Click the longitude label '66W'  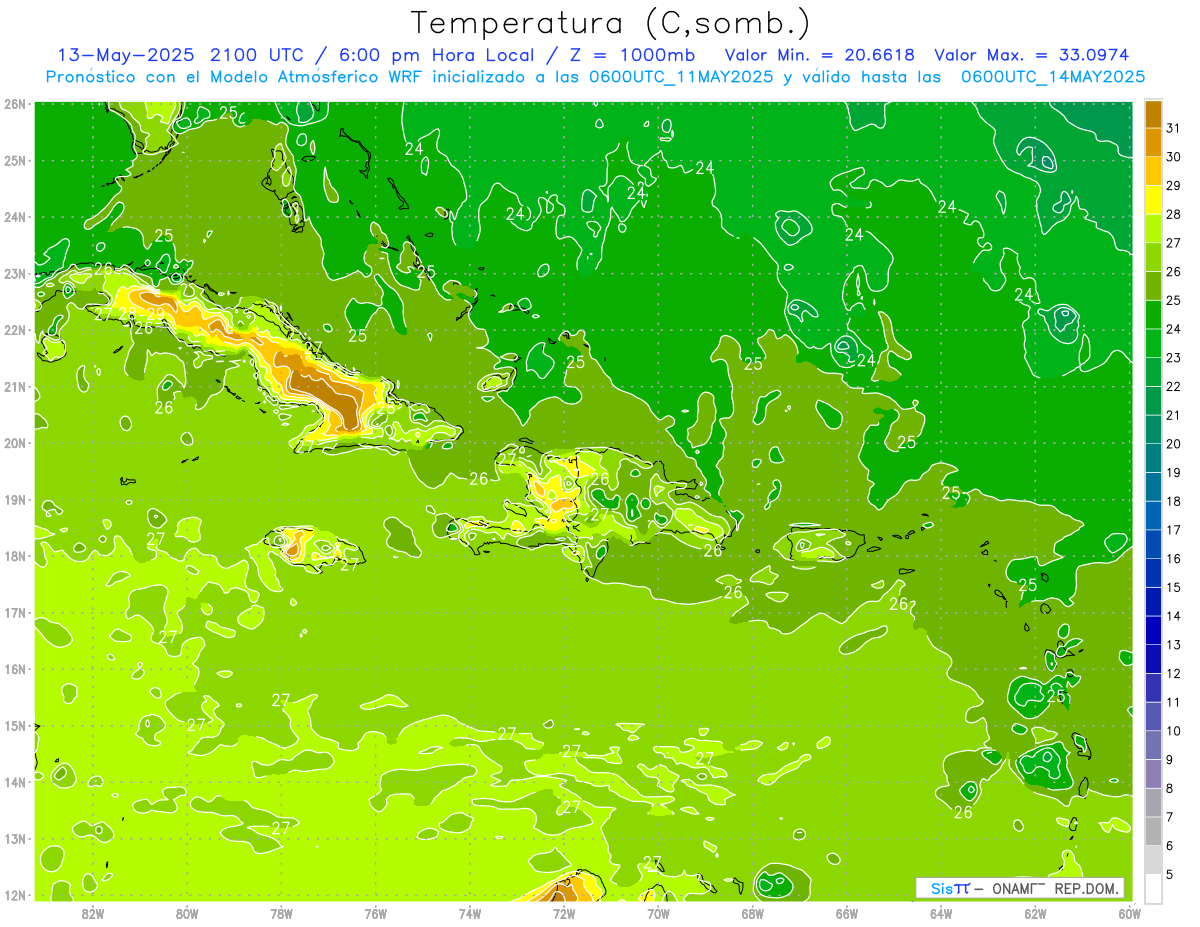(847, 913)
